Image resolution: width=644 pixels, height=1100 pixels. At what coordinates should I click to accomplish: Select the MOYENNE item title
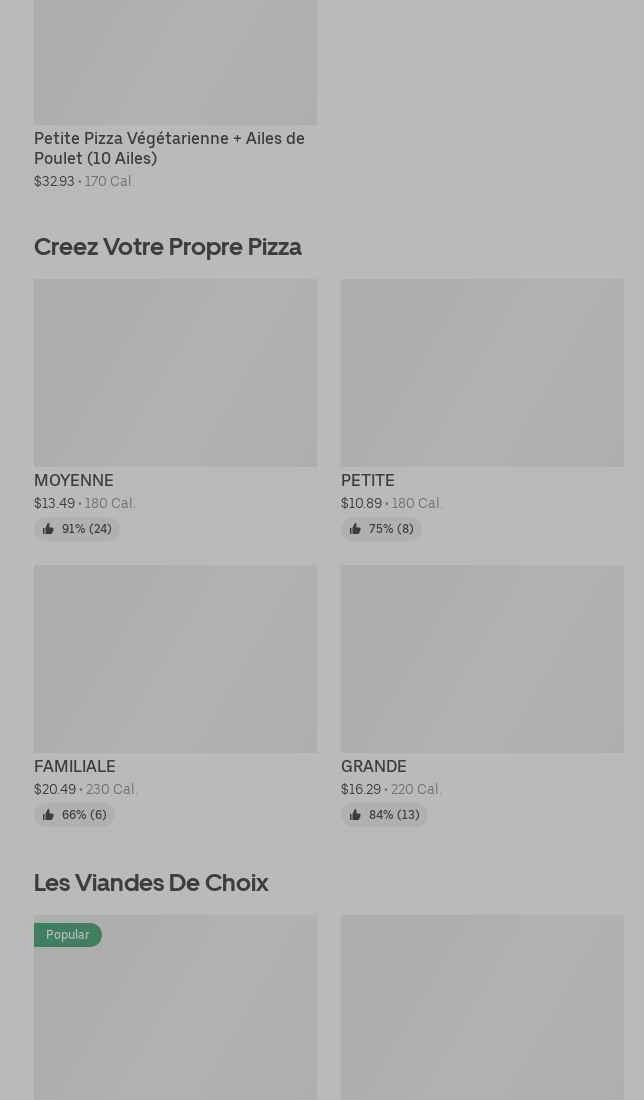[x=74, y=481]
